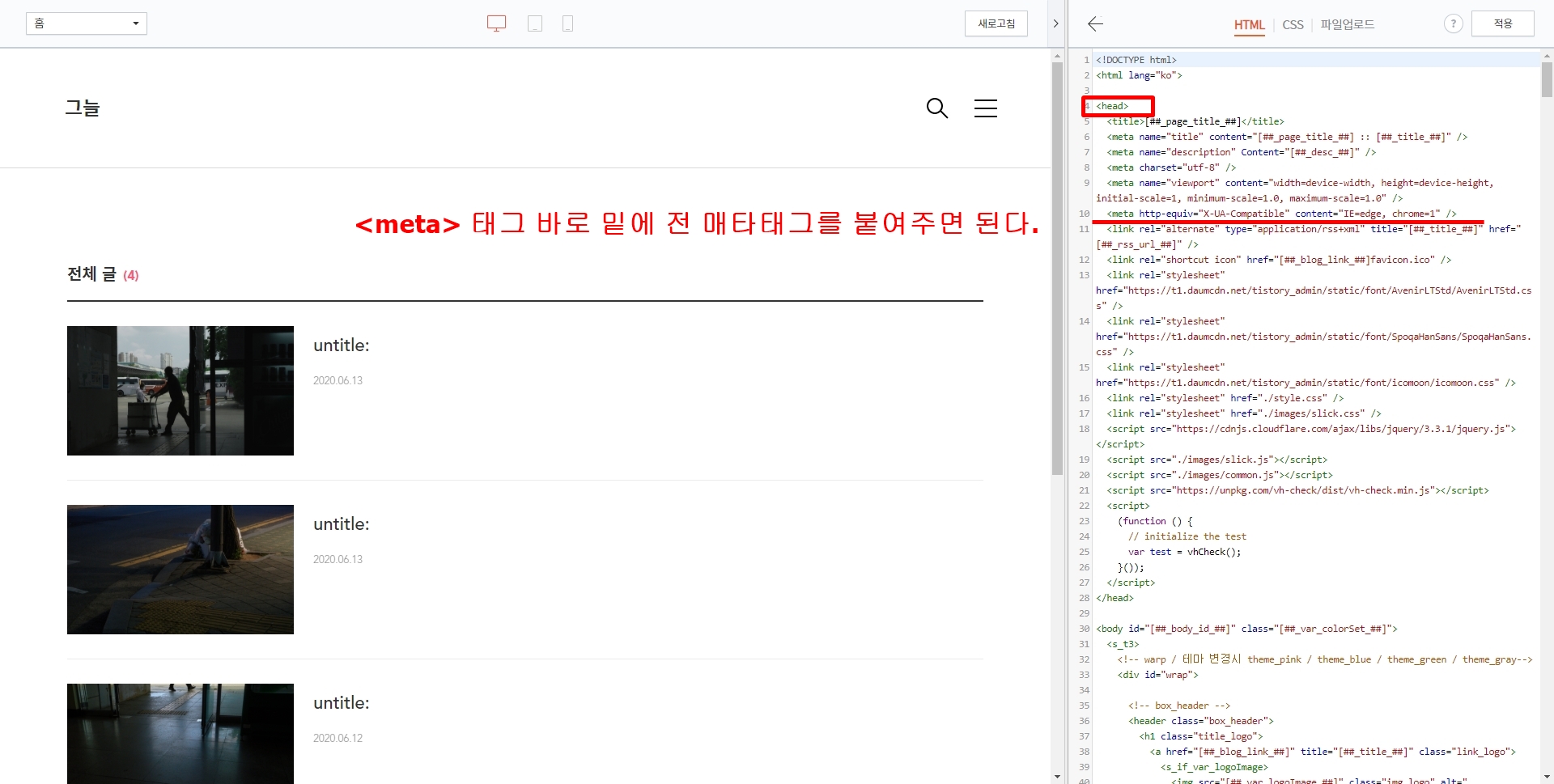Collapse the preview panel with chevron arrow

click(1055, 23)
